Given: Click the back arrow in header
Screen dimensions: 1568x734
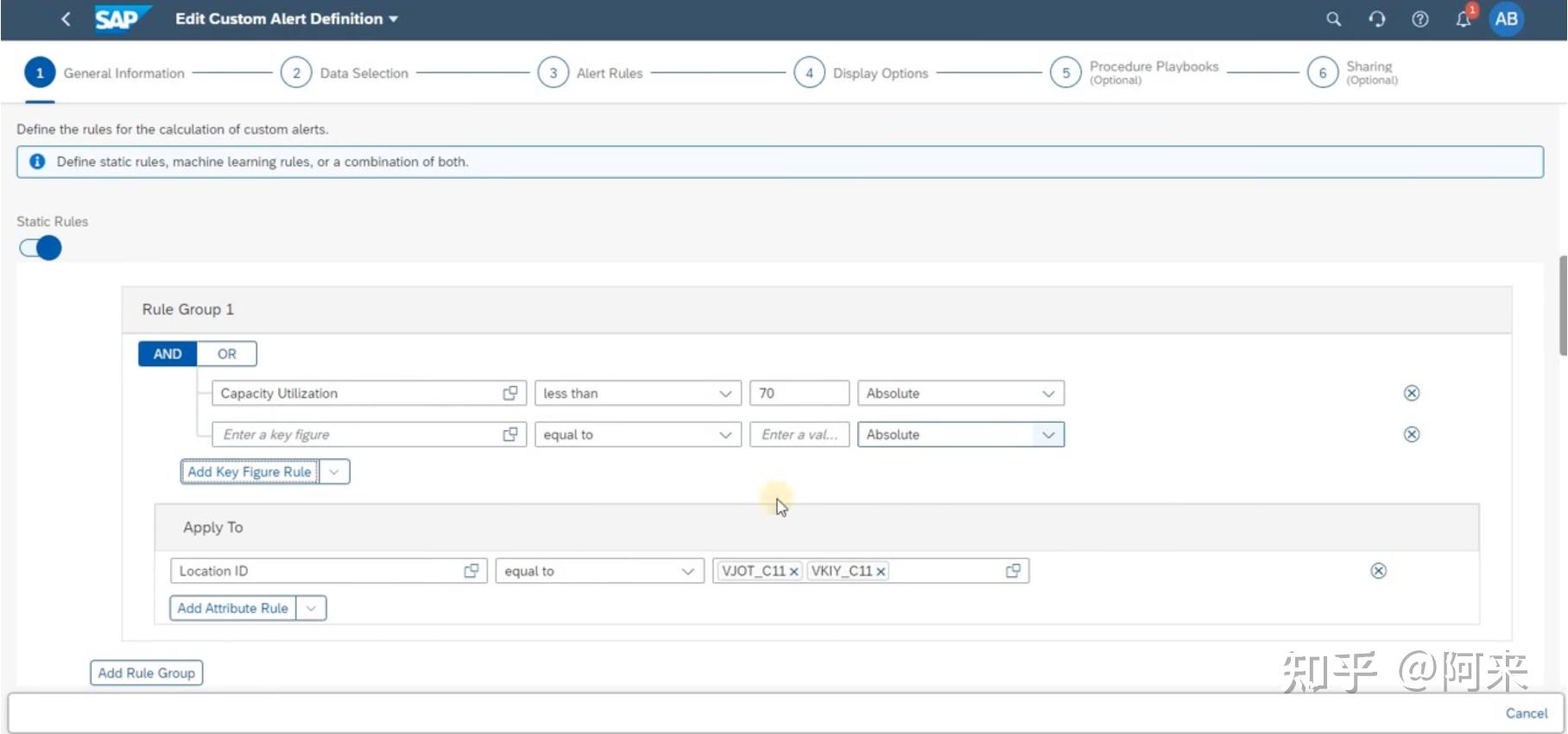Looking at the screenshot, I should (x=66, y=19).
